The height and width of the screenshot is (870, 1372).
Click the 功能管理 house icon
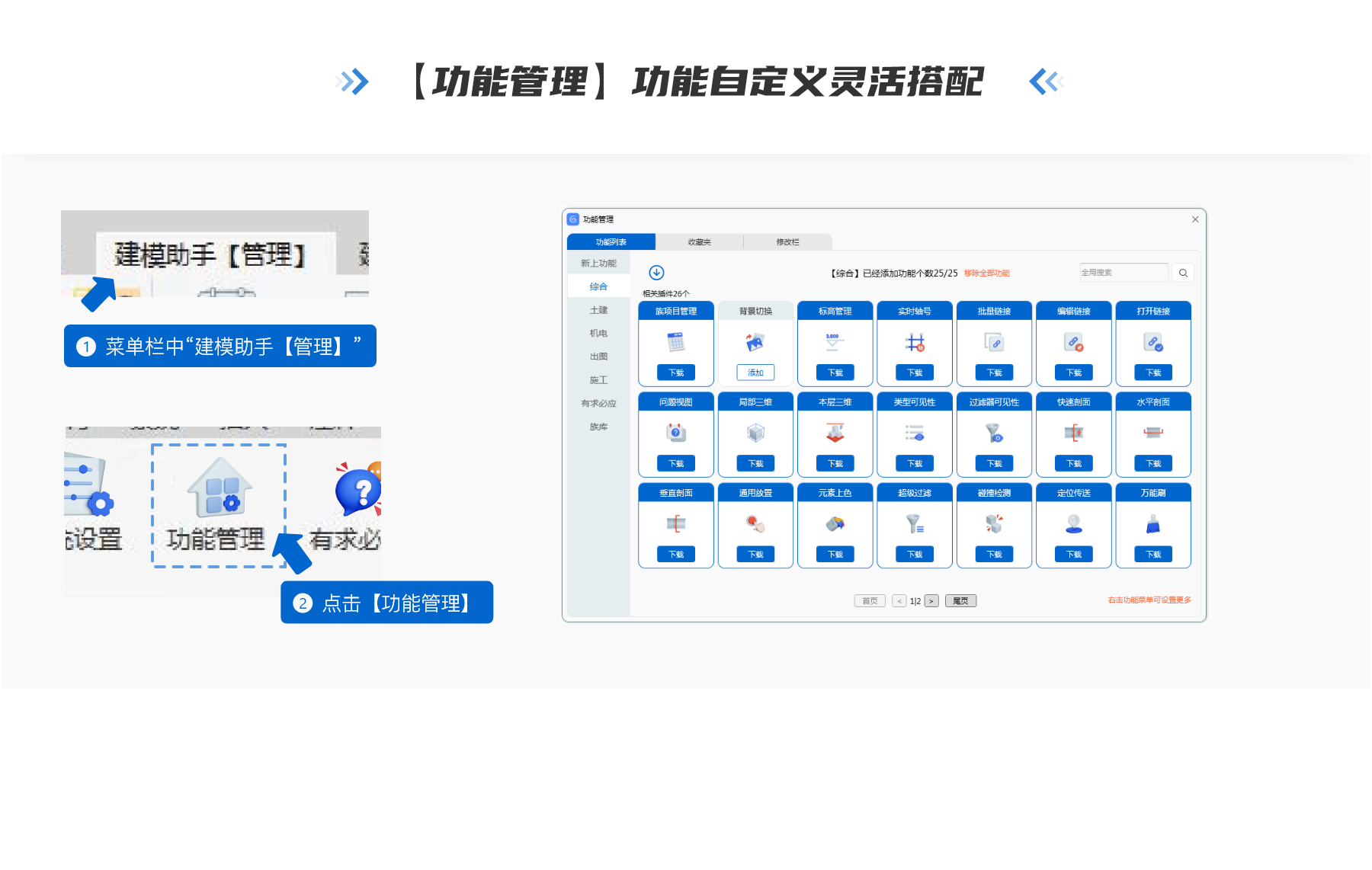pyautogui.click(x=220, y=488)
